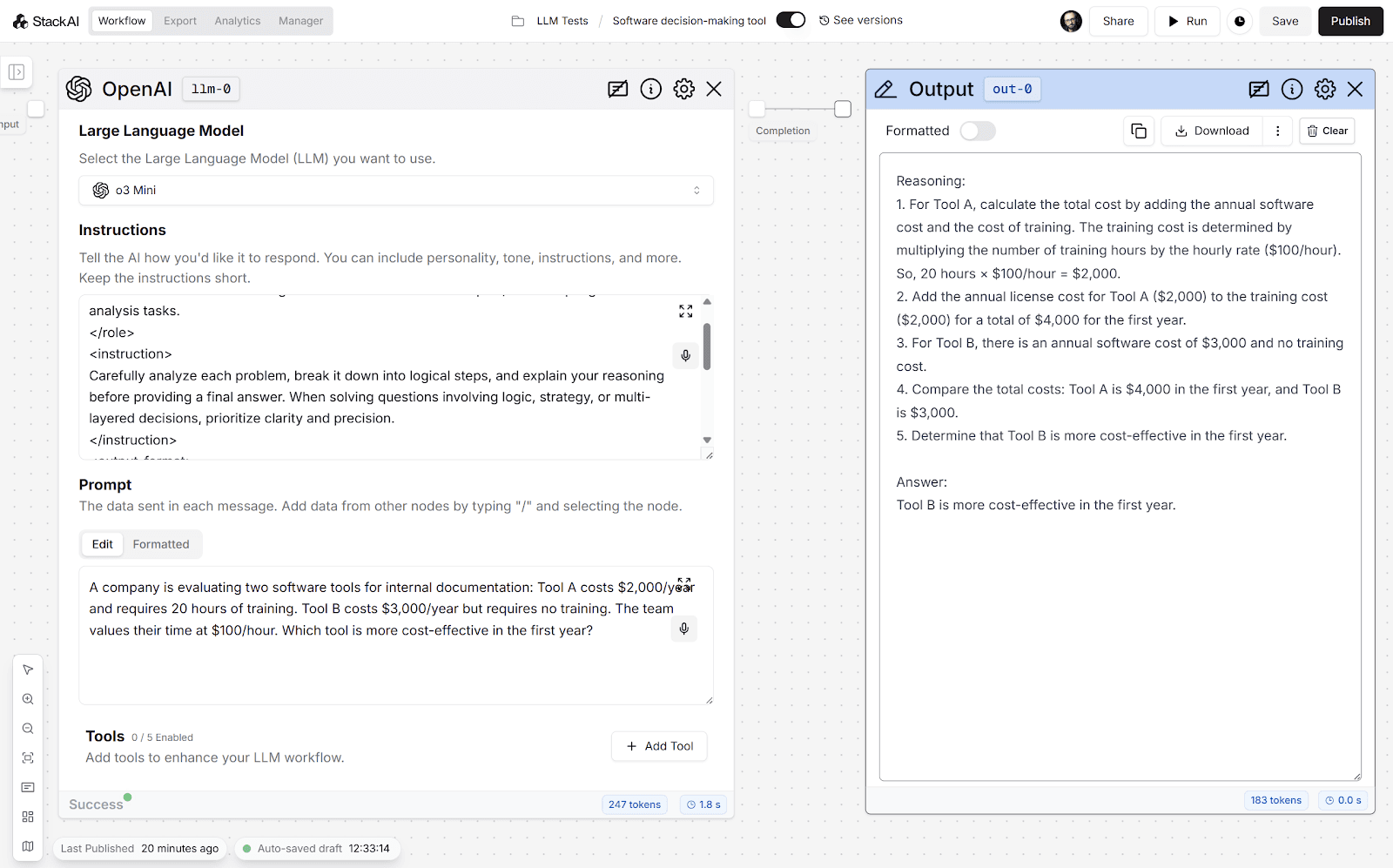This screenshot has height=868, width=1393.
Task: Click microphone icon in Prompt box
Action: [x=684, y=629]
